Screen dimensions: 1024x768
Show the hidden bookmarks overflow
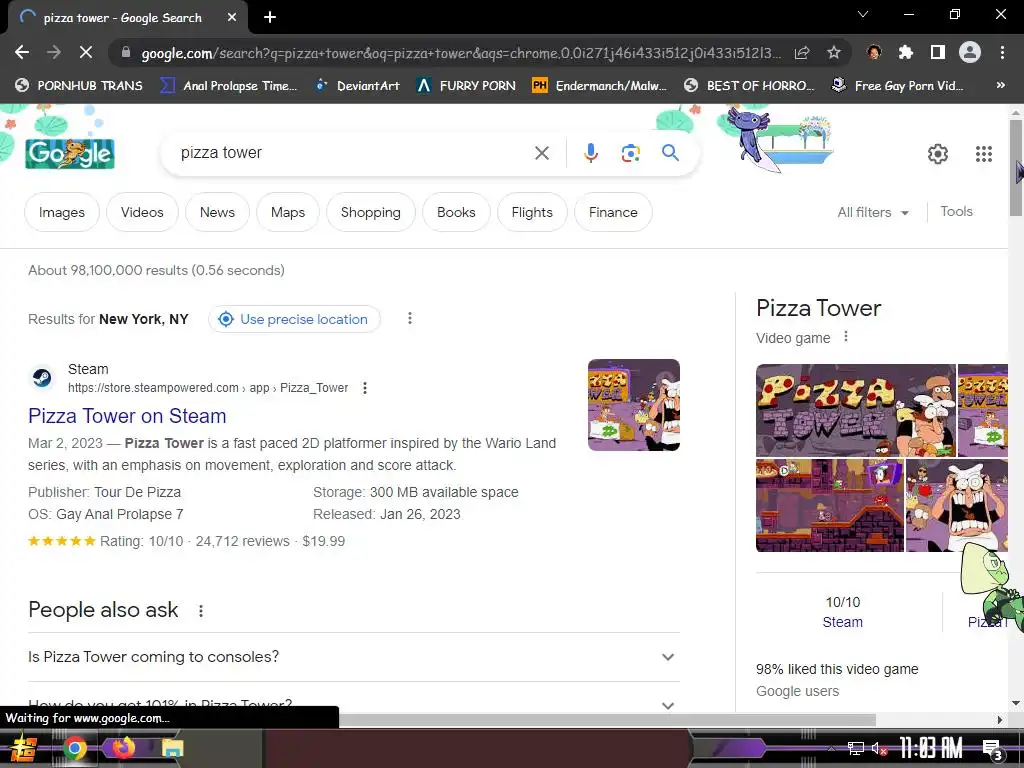(1000, 85)
